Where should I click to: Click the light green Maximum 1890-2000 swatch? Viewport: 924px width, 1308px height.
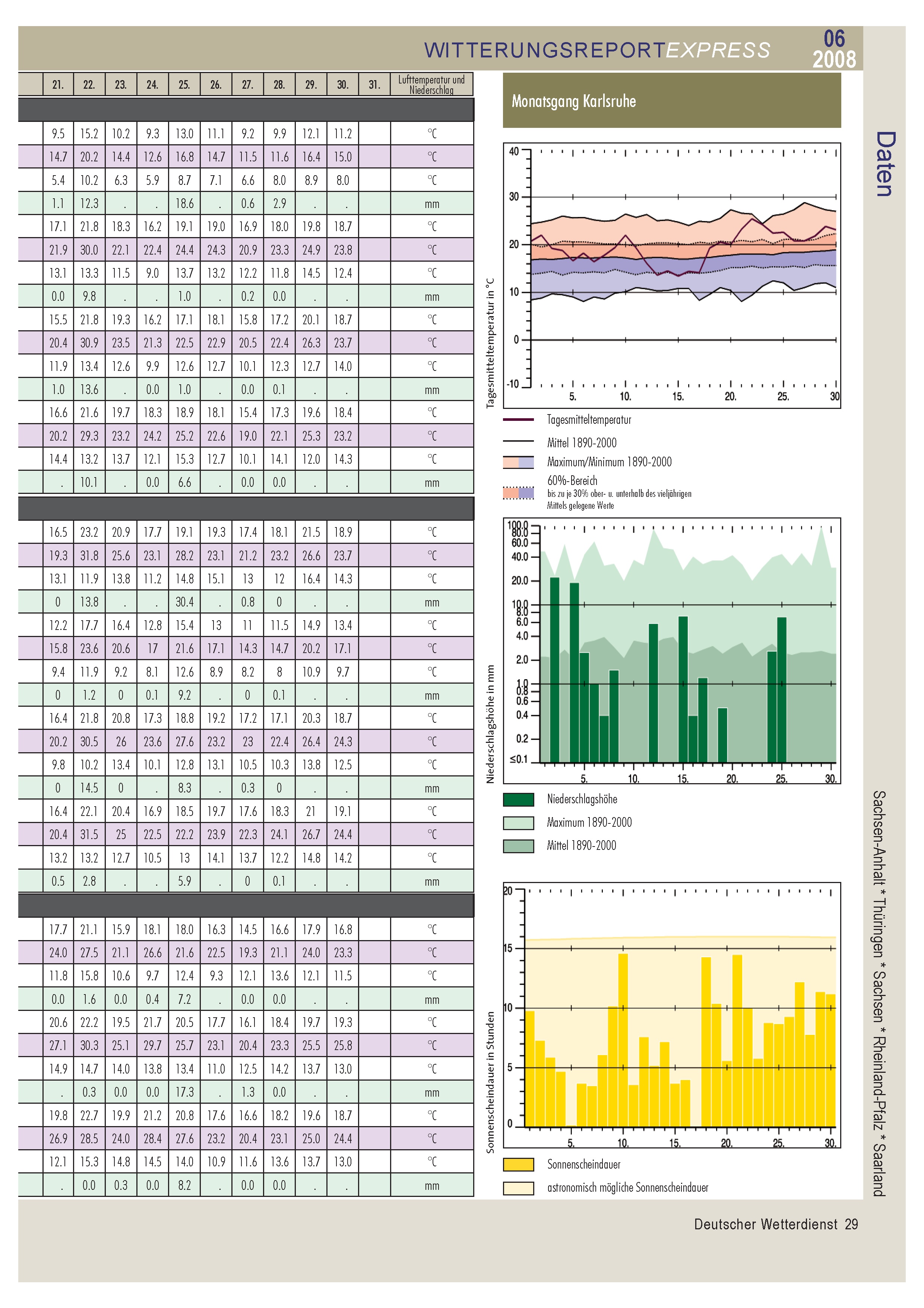coord(518,823)
